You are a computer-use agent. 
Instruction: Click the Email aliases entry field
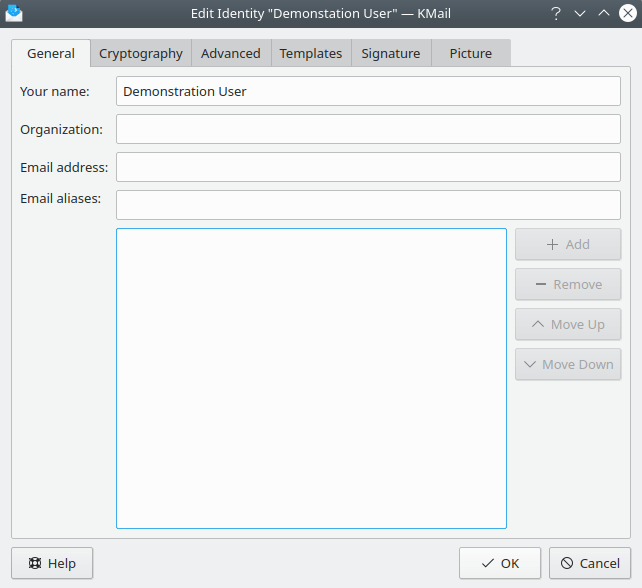tap(368, 205)
